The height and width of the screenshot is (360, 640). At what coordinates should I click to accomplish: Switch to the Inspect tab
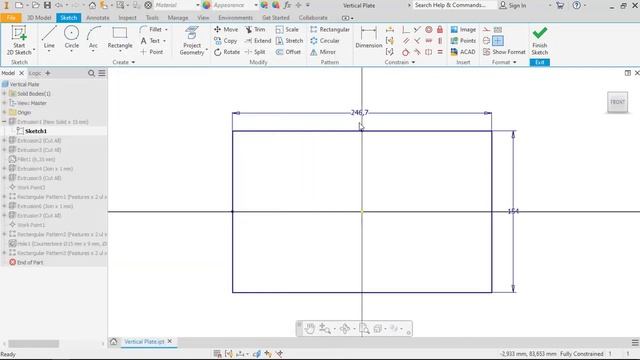[127, 18]
